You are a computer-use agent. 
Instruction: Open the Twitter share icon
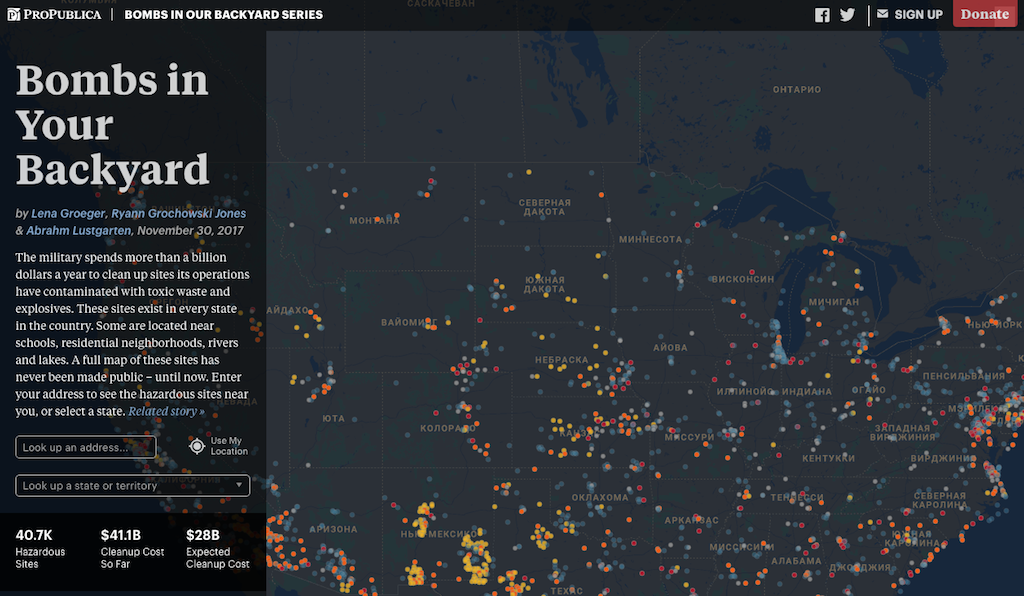click(848, 15)
